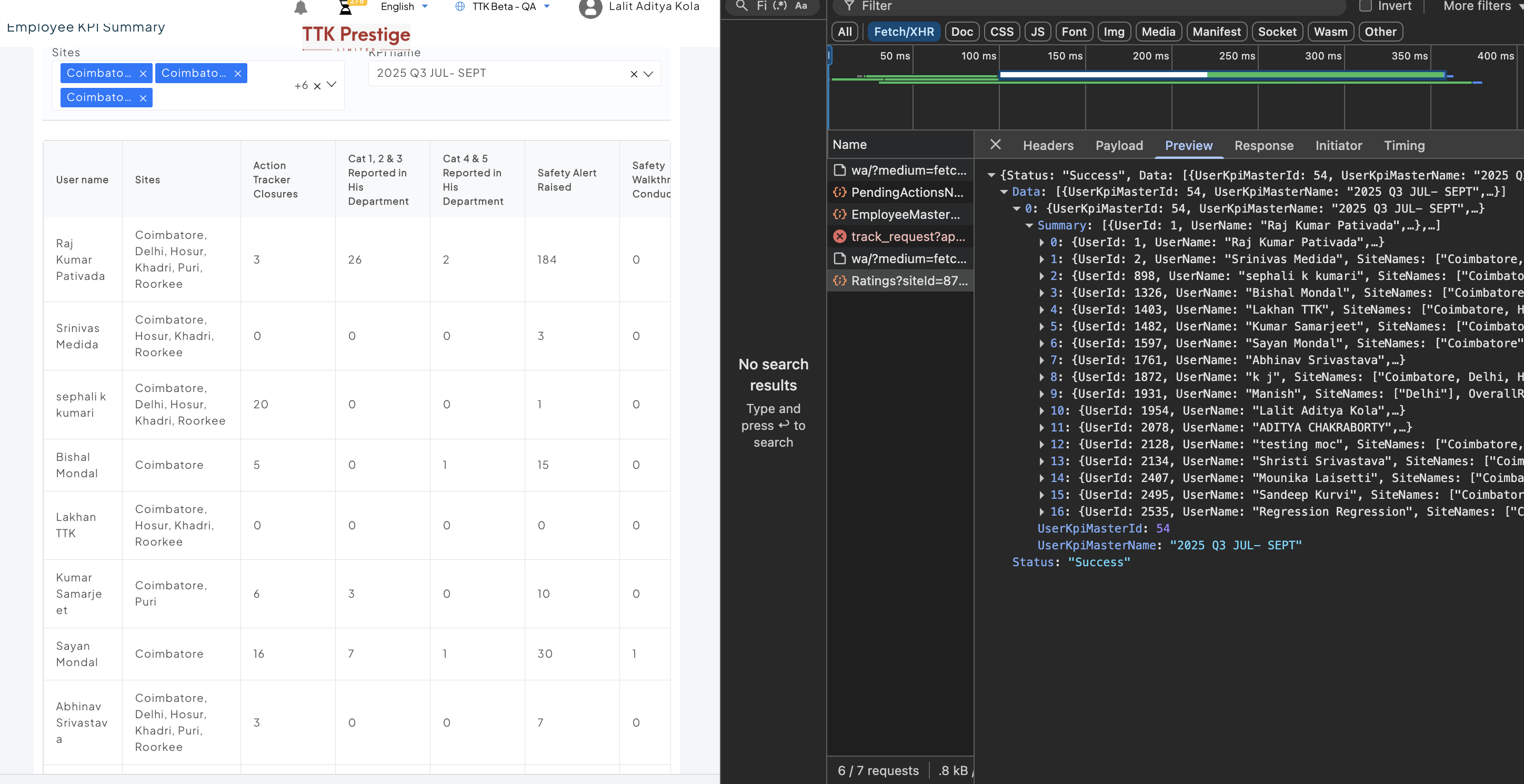
Task: Toggle the Fetch/XHR filter chip
Action: pos(904,32)
